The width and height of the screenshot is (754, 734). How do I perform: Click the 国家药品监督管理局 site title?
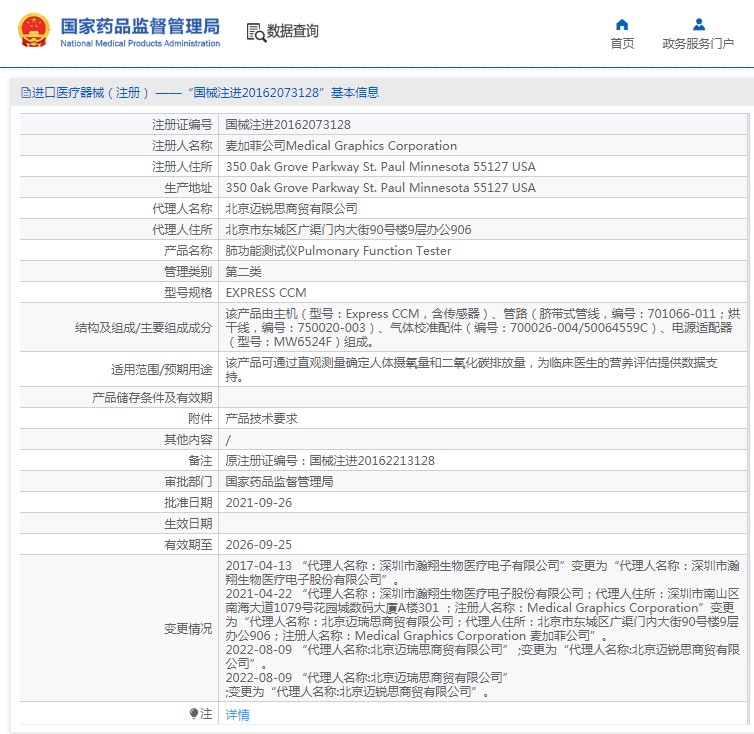click(x=140, y=26)
